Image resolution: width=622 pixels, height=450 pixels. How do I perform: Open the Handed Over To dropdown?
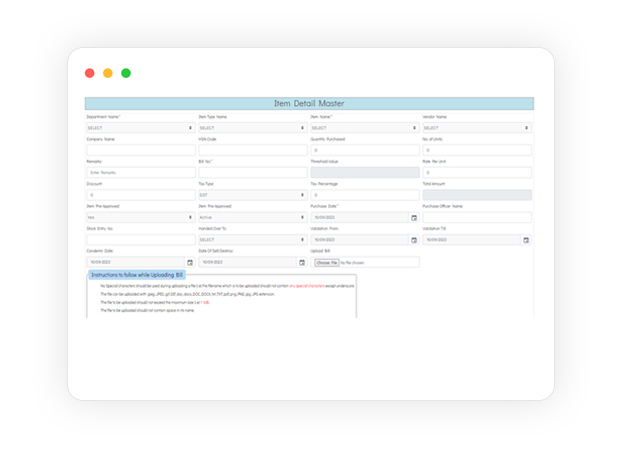[253, 240]
